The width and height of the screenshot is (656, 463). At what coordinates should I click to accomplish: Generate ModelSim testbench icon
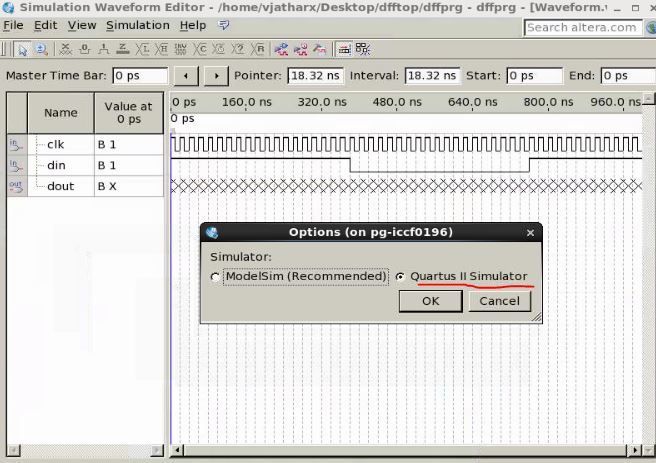tap(320, 50)
